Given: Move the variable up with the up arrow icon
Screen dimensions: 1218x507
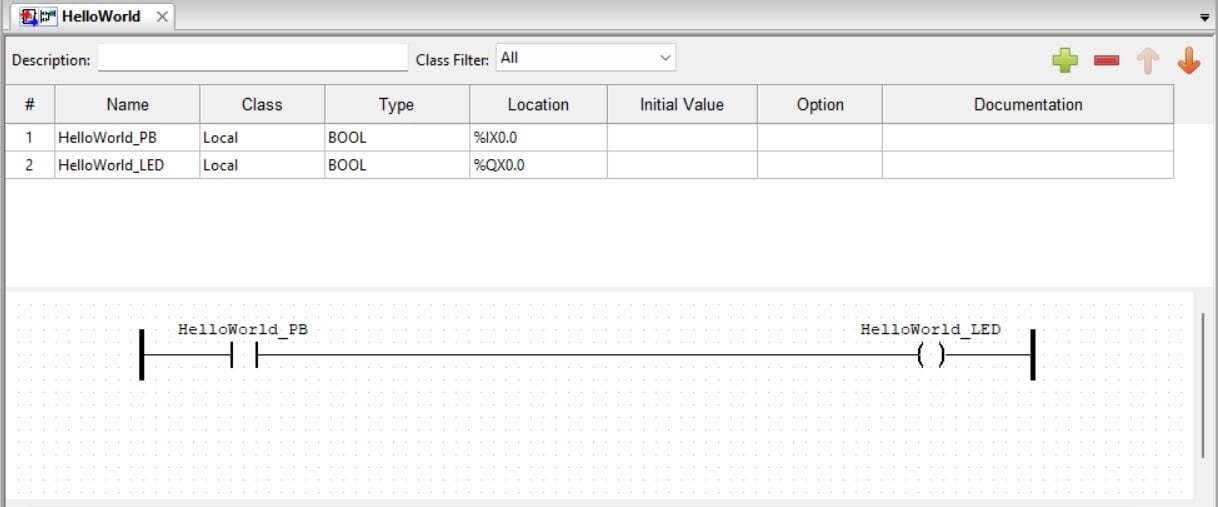Looking at the screenshot, I should 1147,61.
